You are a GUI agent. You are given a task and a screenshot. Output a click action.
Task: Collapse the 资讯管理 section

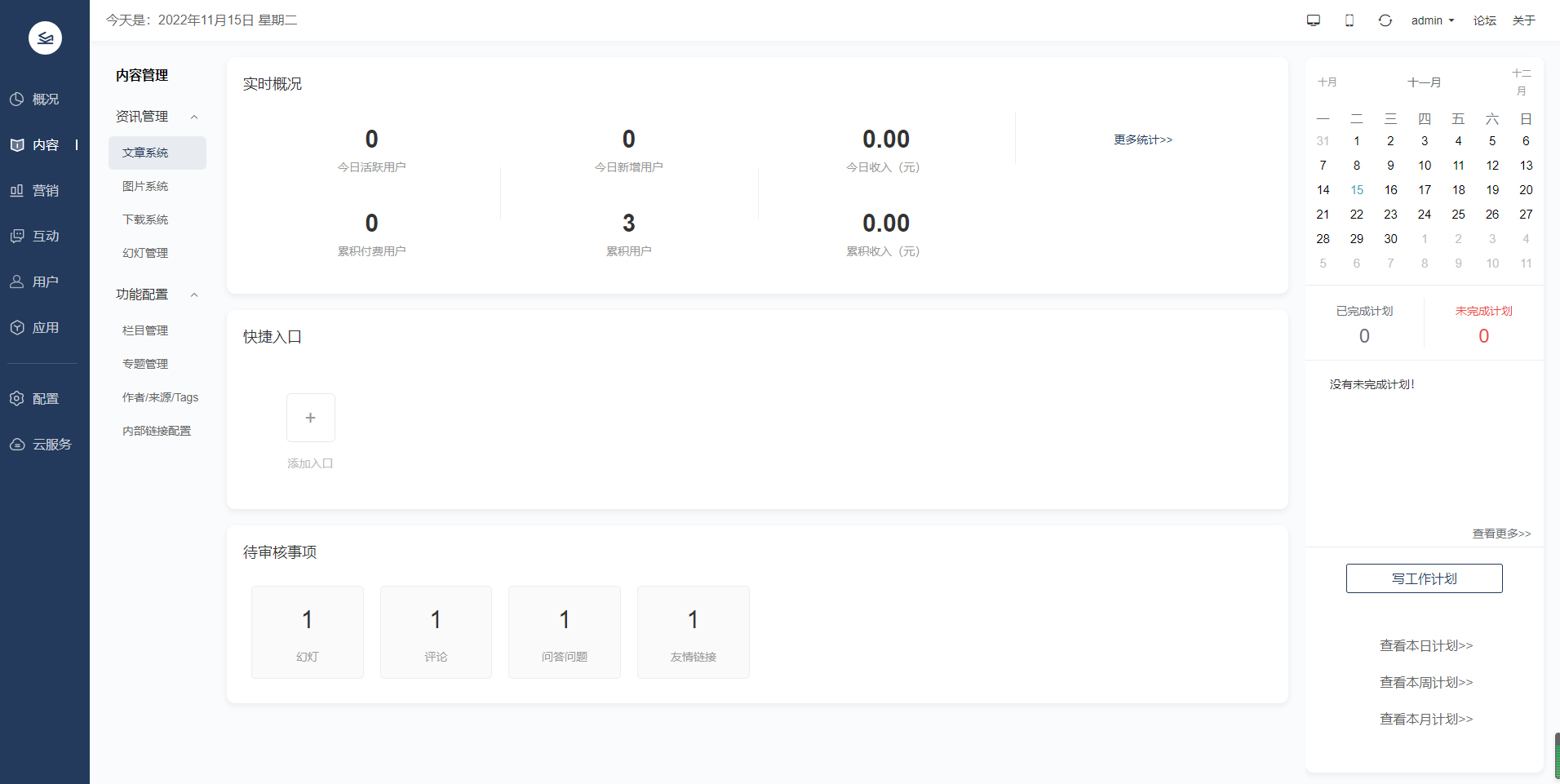[x=194, y=117]
